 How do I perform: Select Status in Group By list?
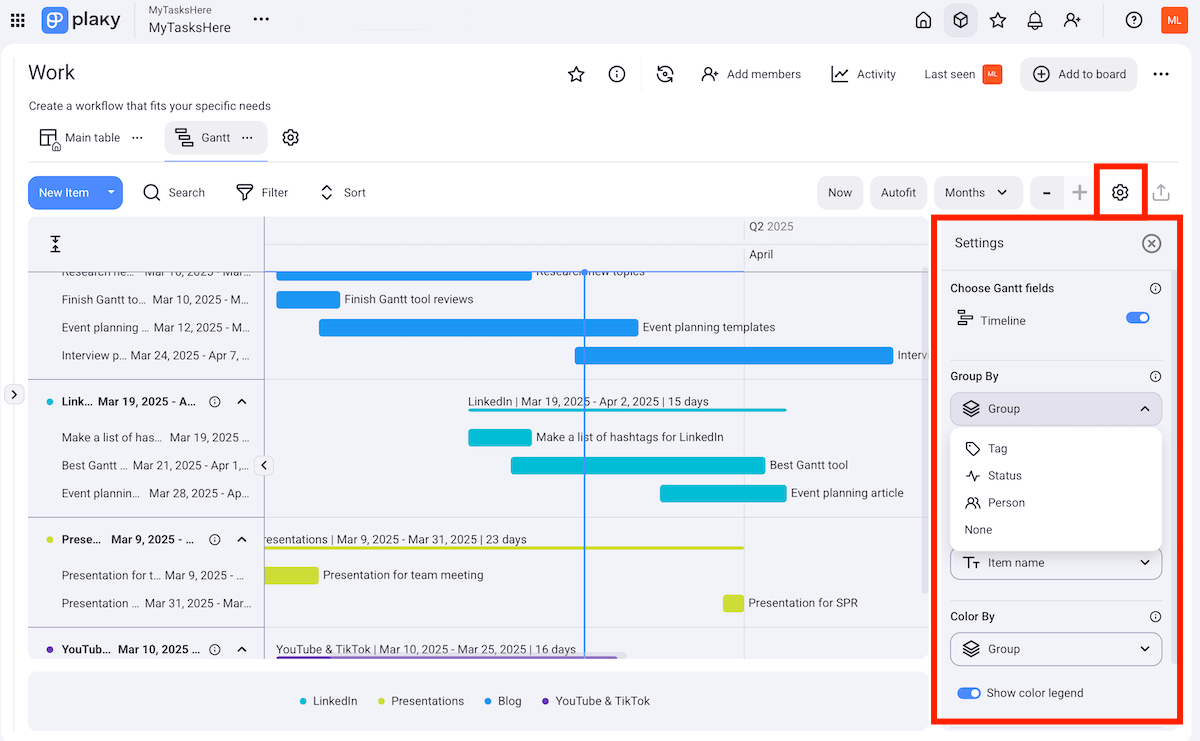pos(1004,476)
